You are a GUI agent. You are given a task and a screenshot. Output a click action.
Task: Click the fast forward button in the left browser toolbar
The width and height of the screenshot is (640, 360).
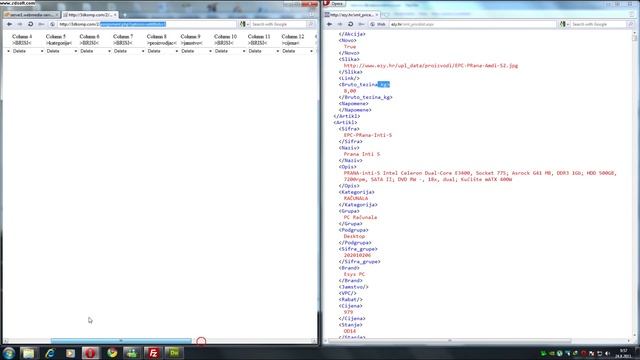point(41,24)
